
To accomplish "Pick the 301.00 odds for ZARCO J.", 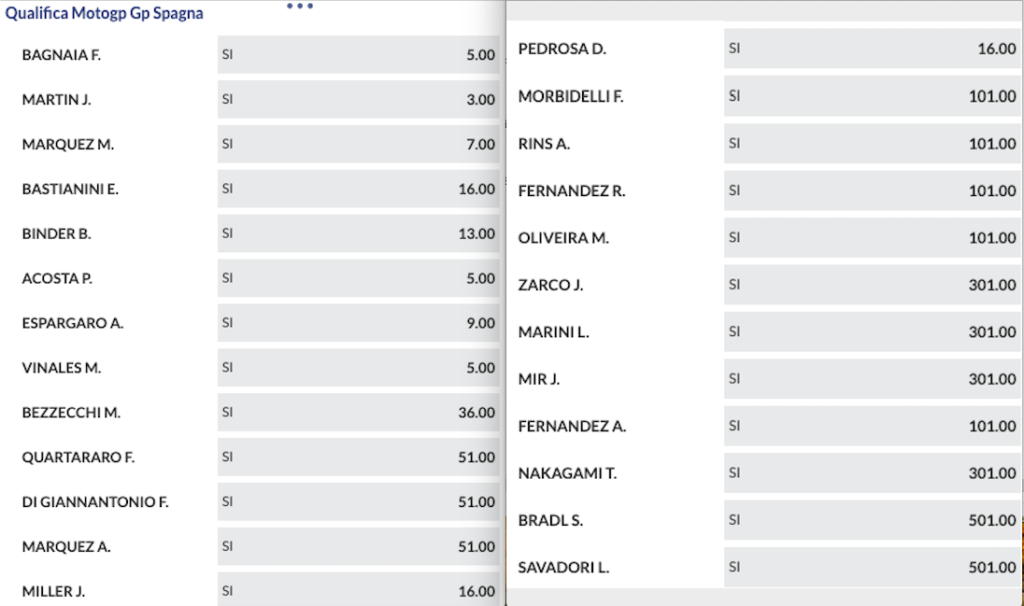I will pyautogui.click(x=870, y=285).
